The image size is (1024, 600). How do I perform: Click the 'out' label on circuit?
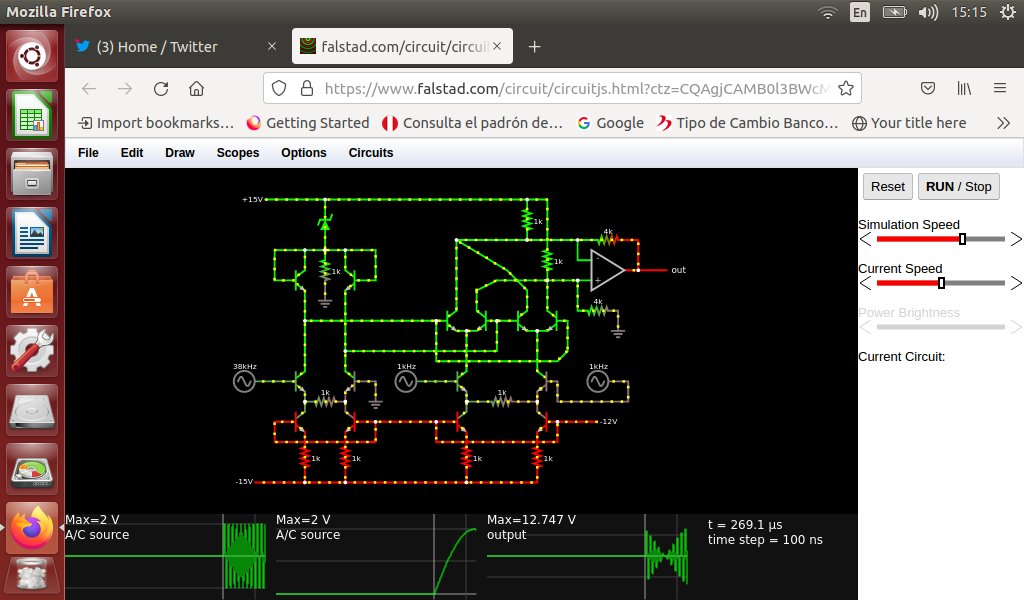[679, 270]
